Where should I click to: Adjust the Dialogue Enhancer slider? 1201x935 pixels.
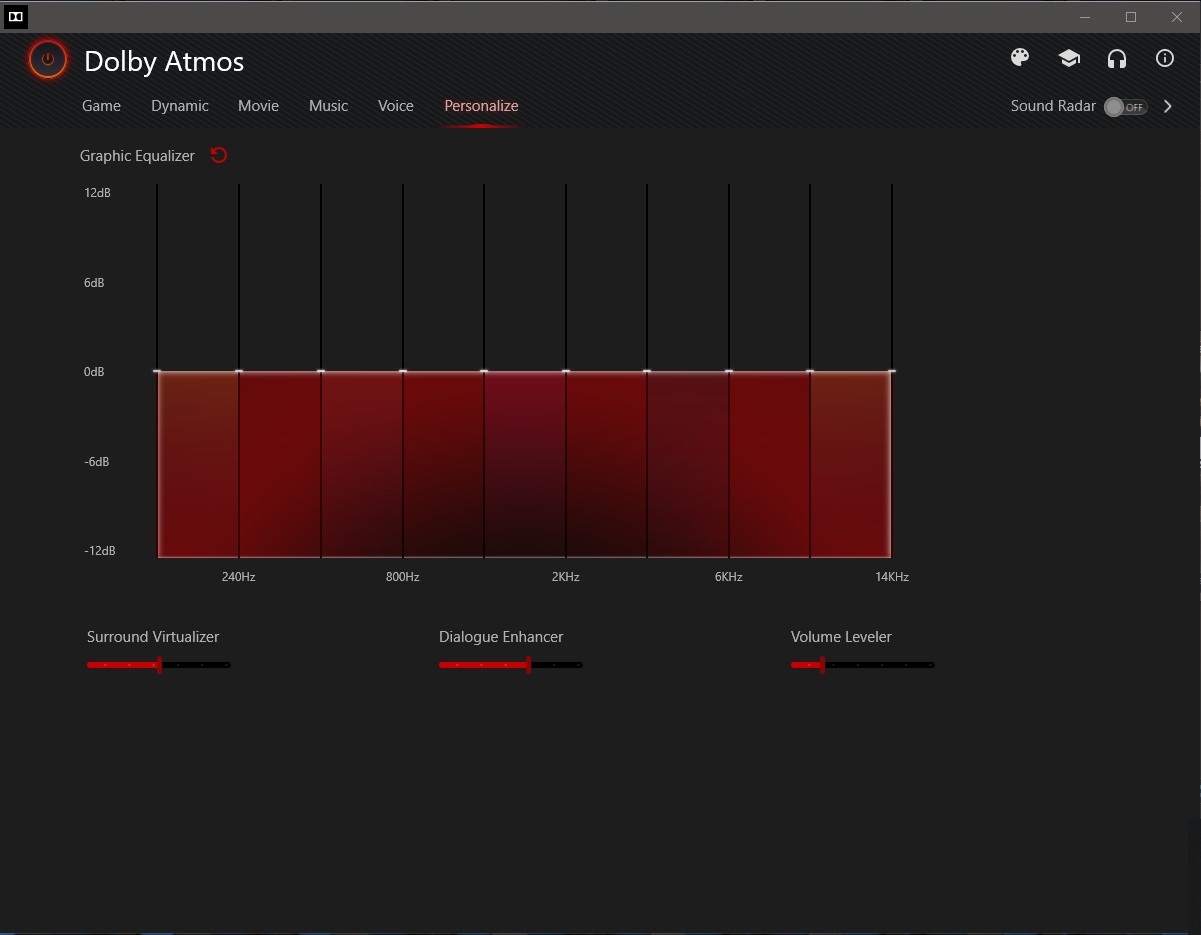pos(511,665)
